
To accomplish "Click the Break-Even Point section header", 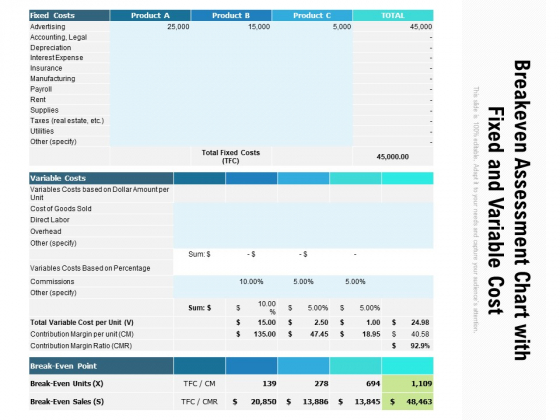I will [101, 366].
